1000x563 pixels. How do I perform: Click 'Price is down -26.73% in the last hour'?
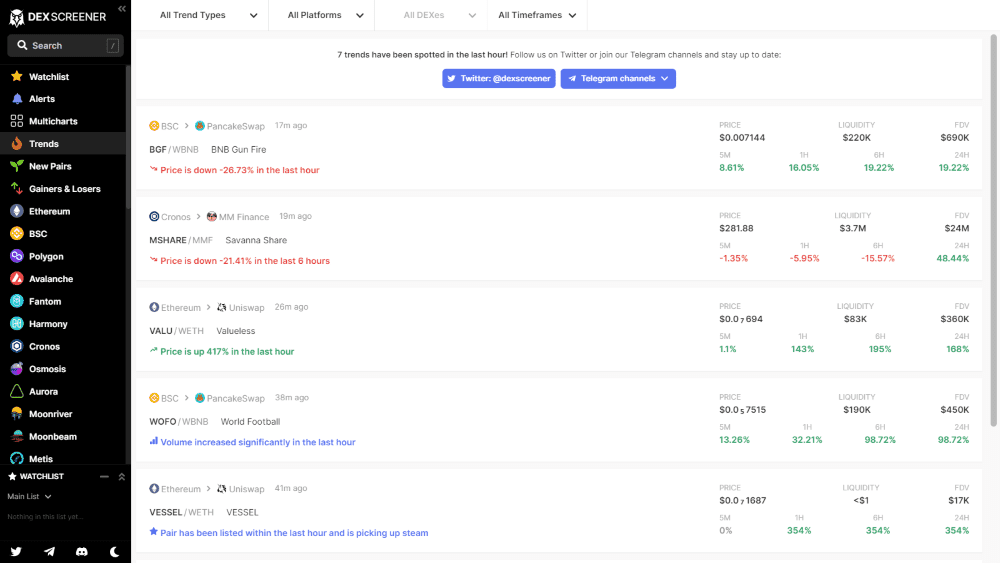240,170
